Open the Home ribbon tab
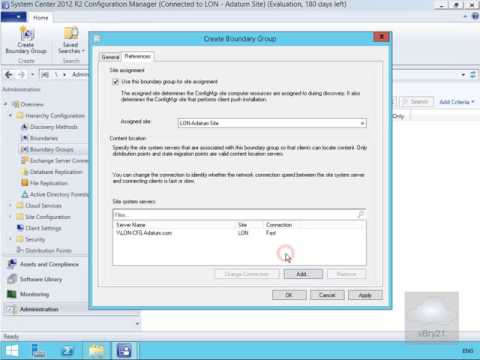The image size is (480, 360). pos(41,18)
